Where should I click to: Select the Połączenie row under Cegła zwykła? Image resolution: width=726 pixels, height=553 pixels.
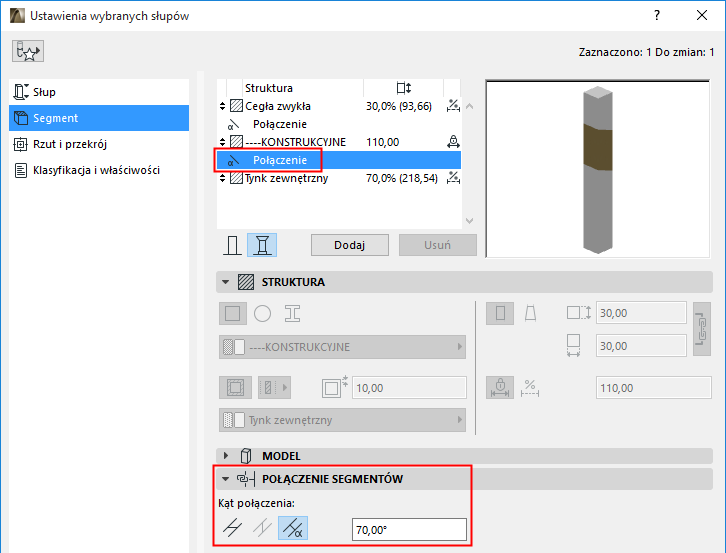tap(338, 124)
